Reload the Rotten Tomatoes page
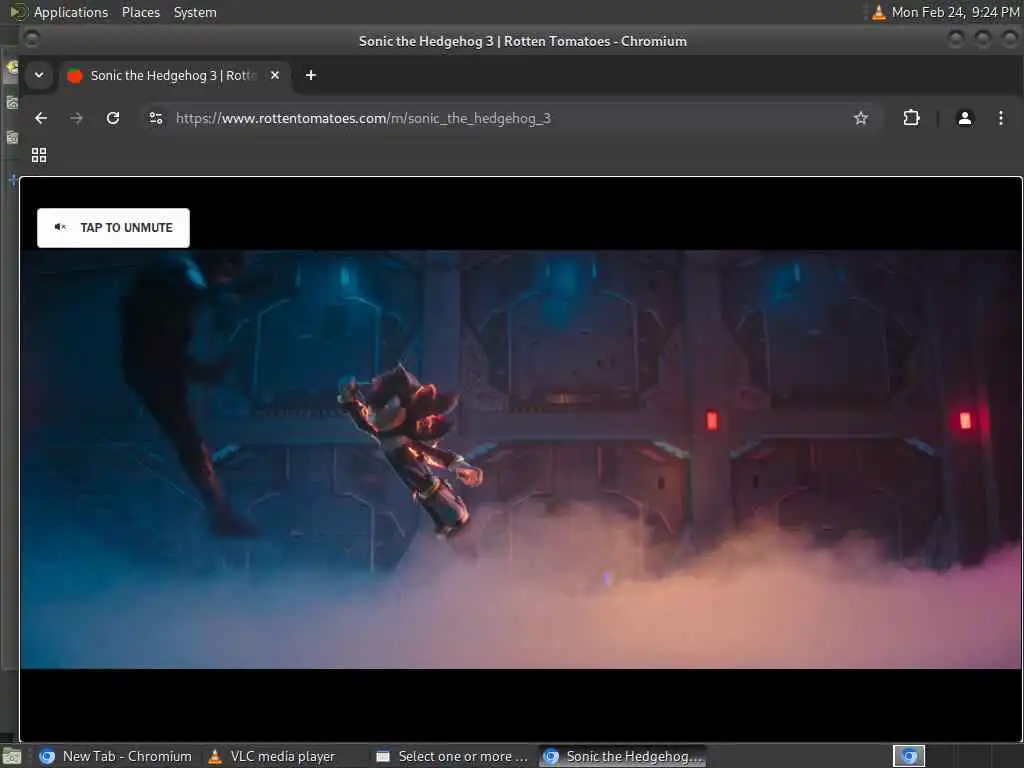Viewport: 1024px width, 768px height. [x=113, y=118]
